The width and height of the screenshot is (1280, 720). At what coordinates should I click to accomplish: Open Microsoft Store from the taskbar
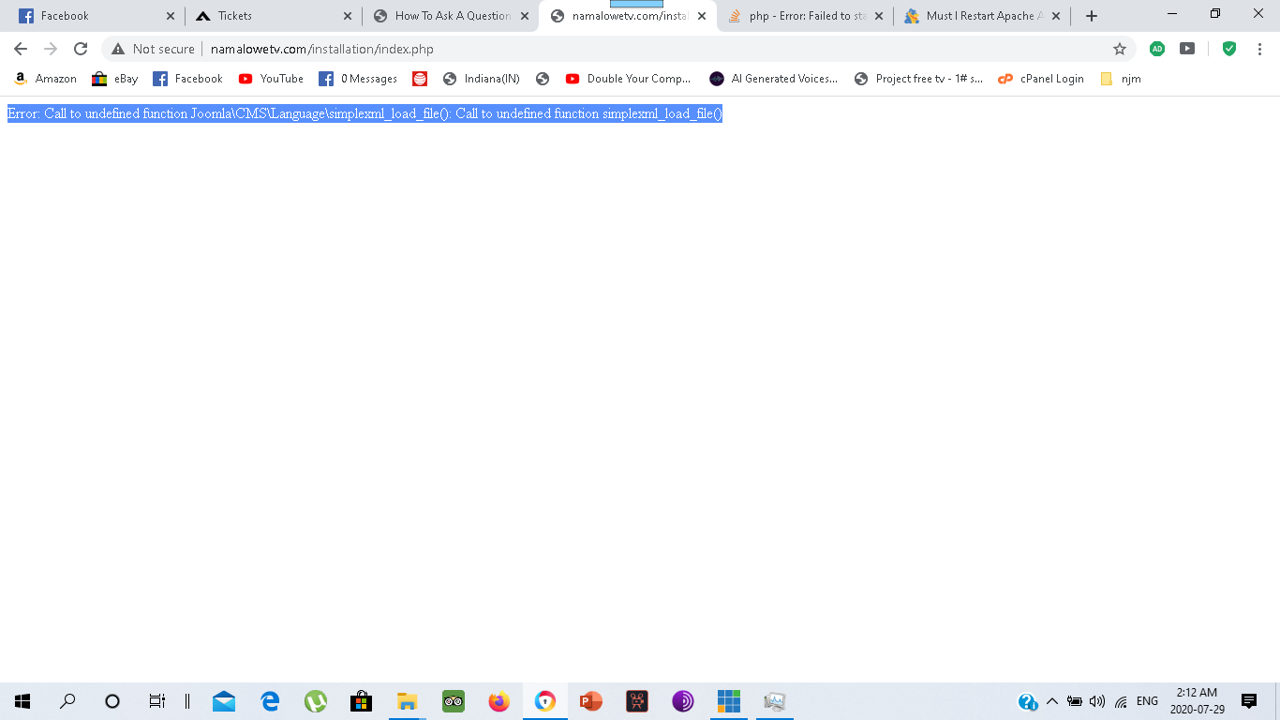coord(361,701)
